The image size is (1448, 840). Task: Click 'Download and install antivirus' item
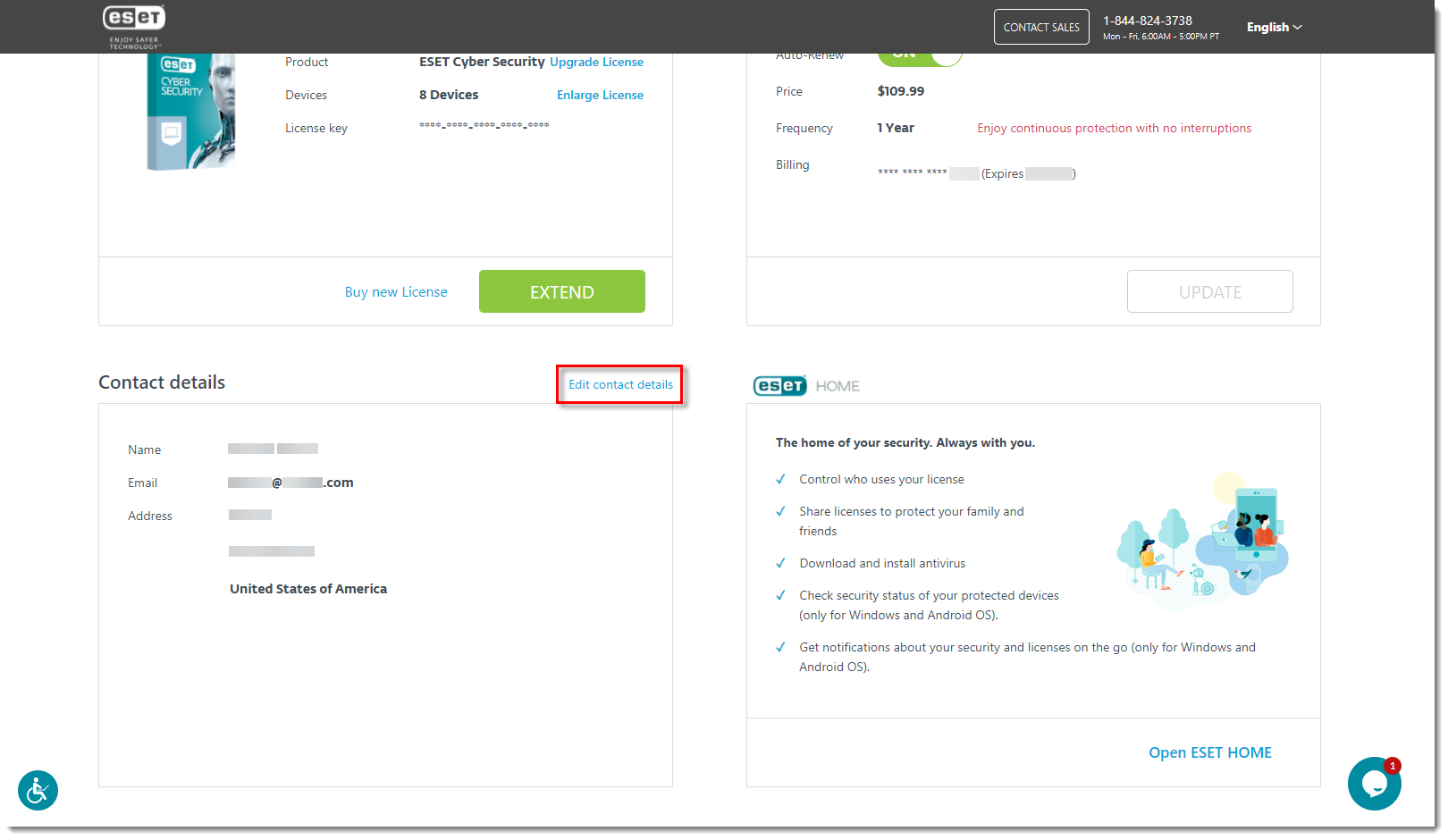[882, 563]
